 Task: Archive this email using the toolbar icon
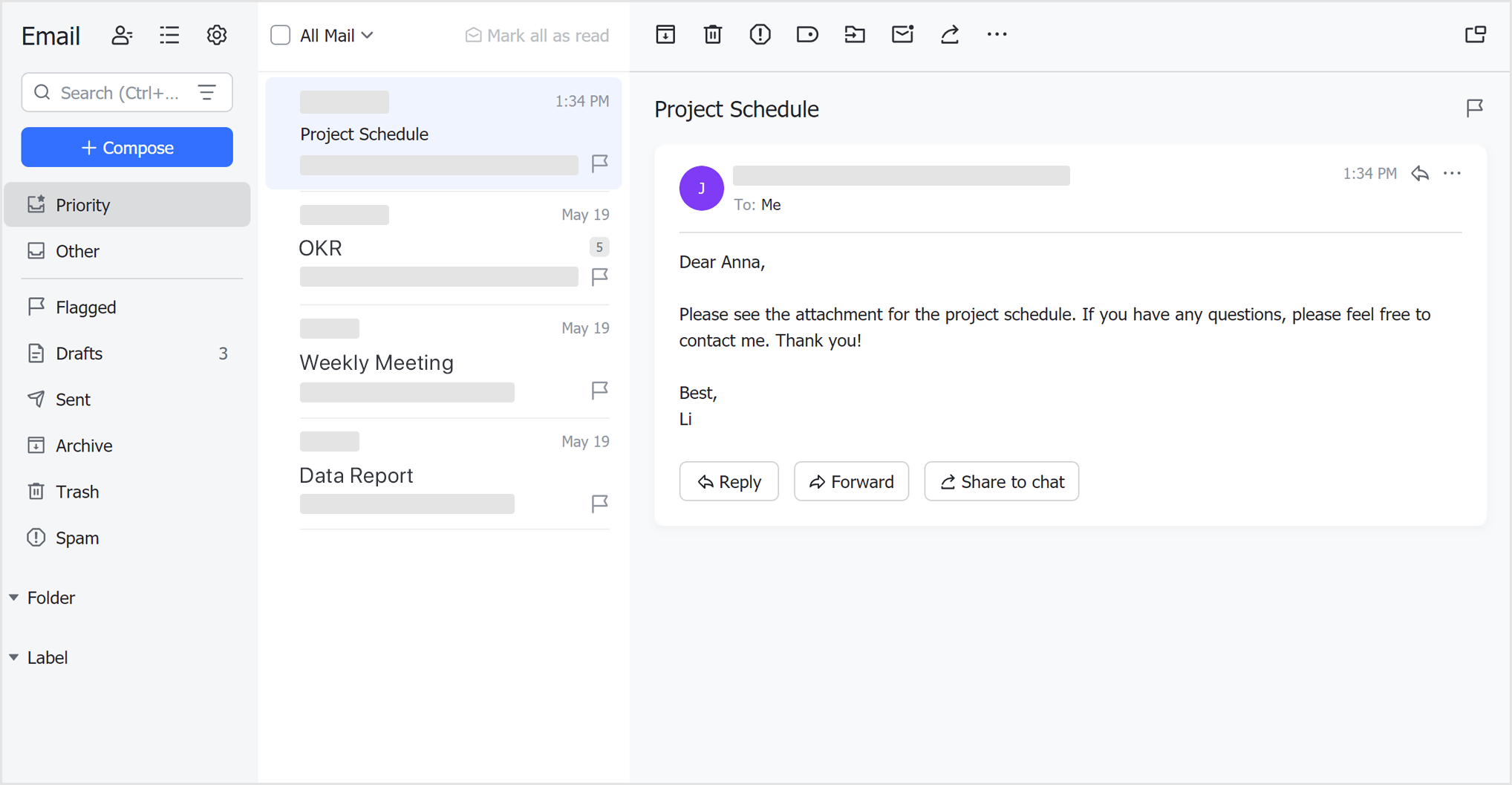[665, 34]
